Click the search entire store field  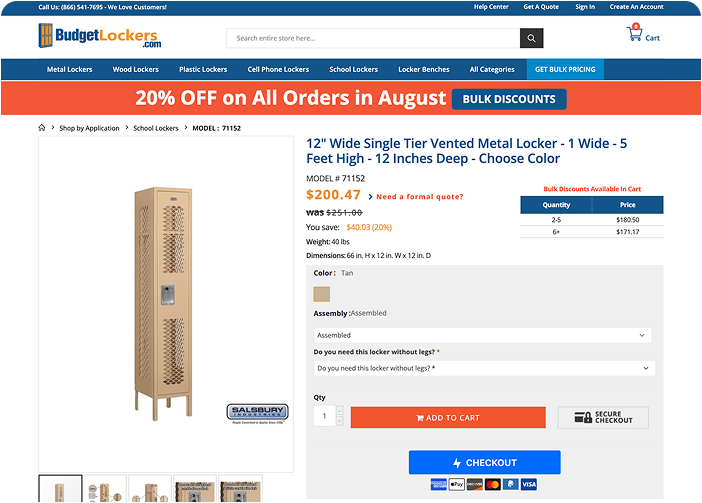(373, 38)
